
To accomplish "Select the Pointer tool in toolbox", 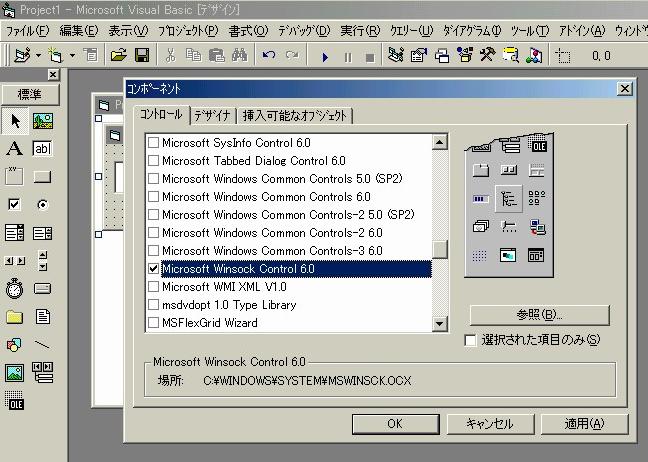I will 15,121.
